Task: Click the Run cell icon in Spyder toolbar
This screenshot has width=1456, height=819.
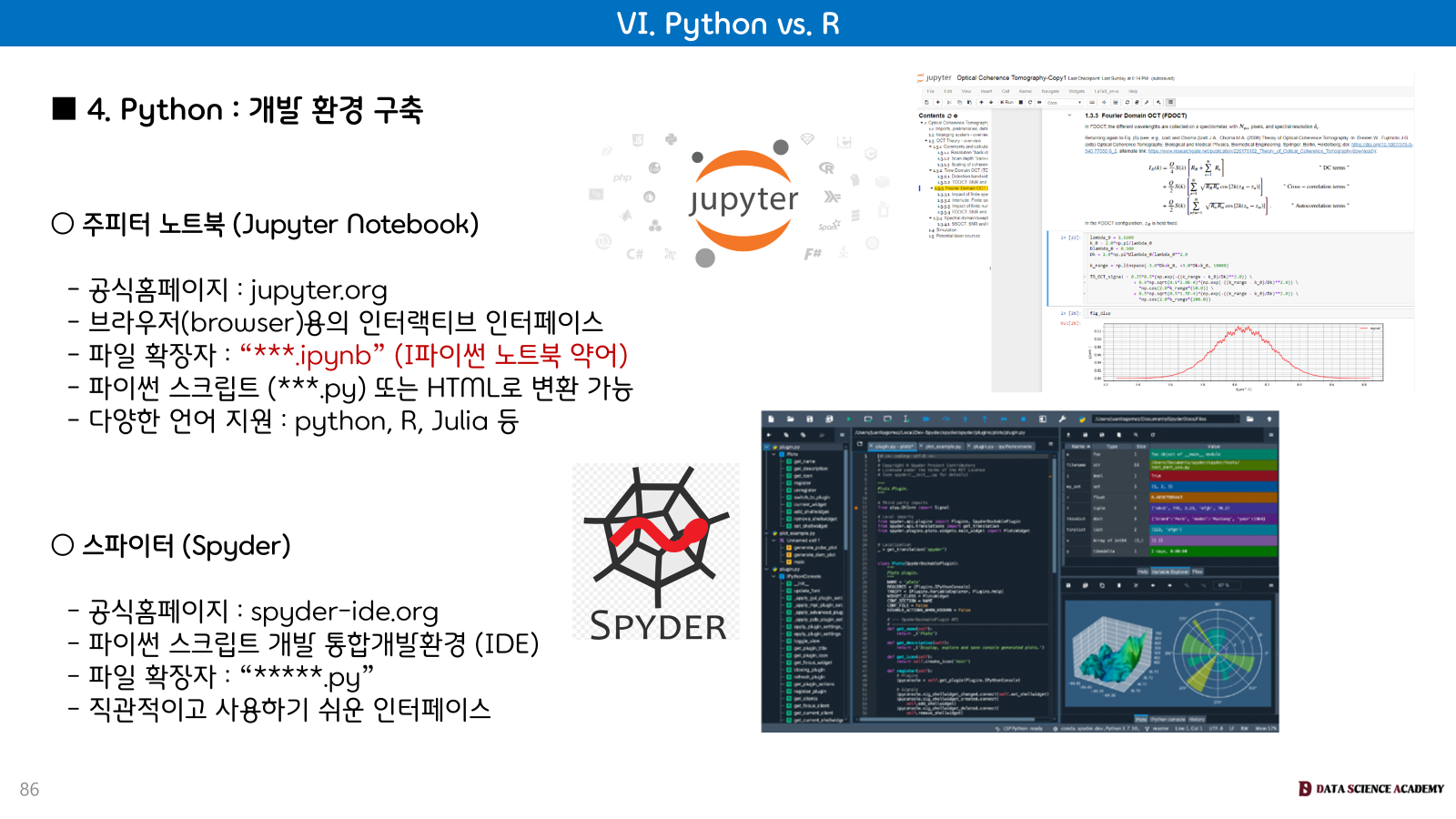Action: tap(868, 419)
